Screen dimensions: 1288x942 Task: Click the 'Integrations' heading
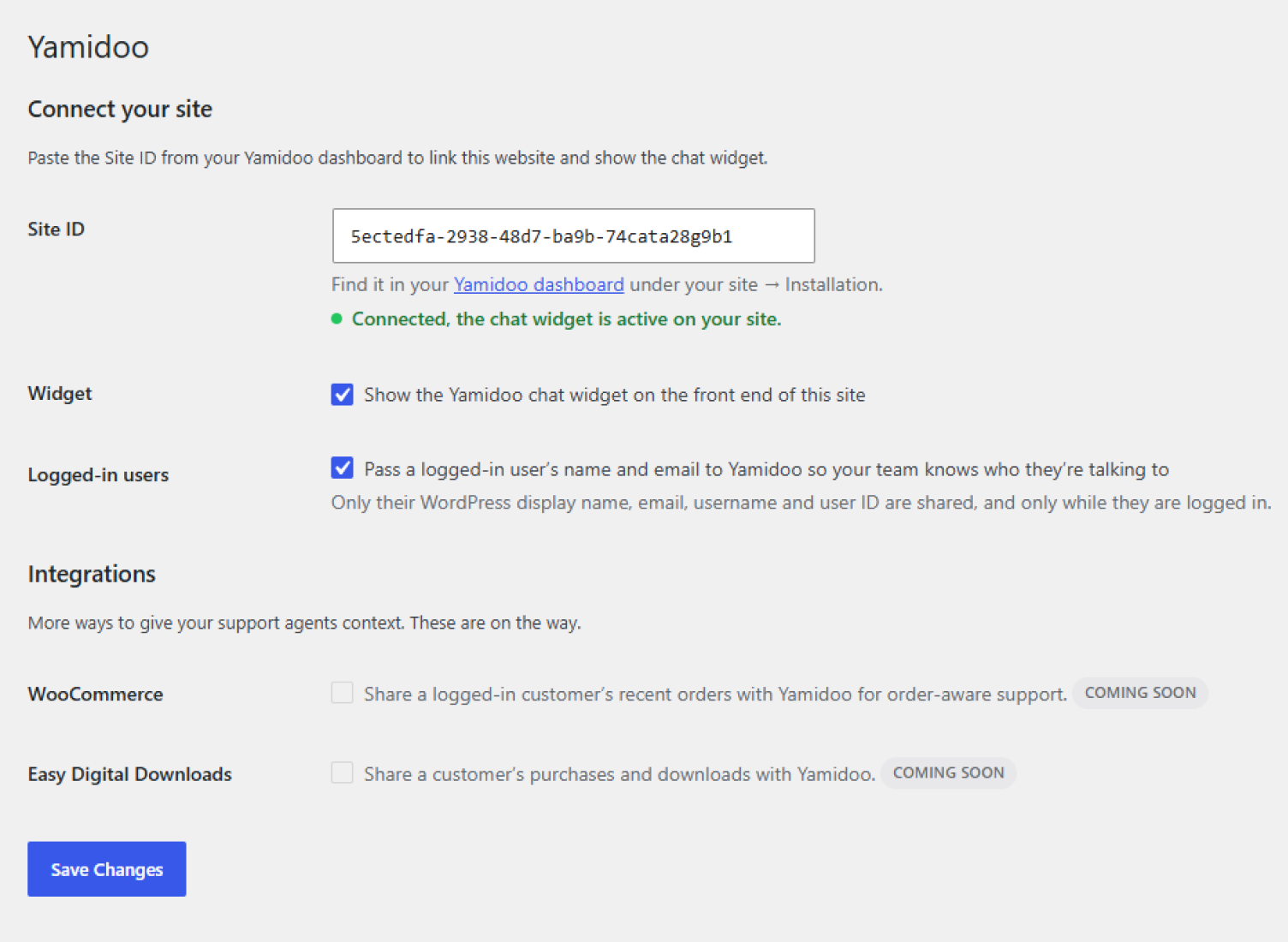(92, 574)
